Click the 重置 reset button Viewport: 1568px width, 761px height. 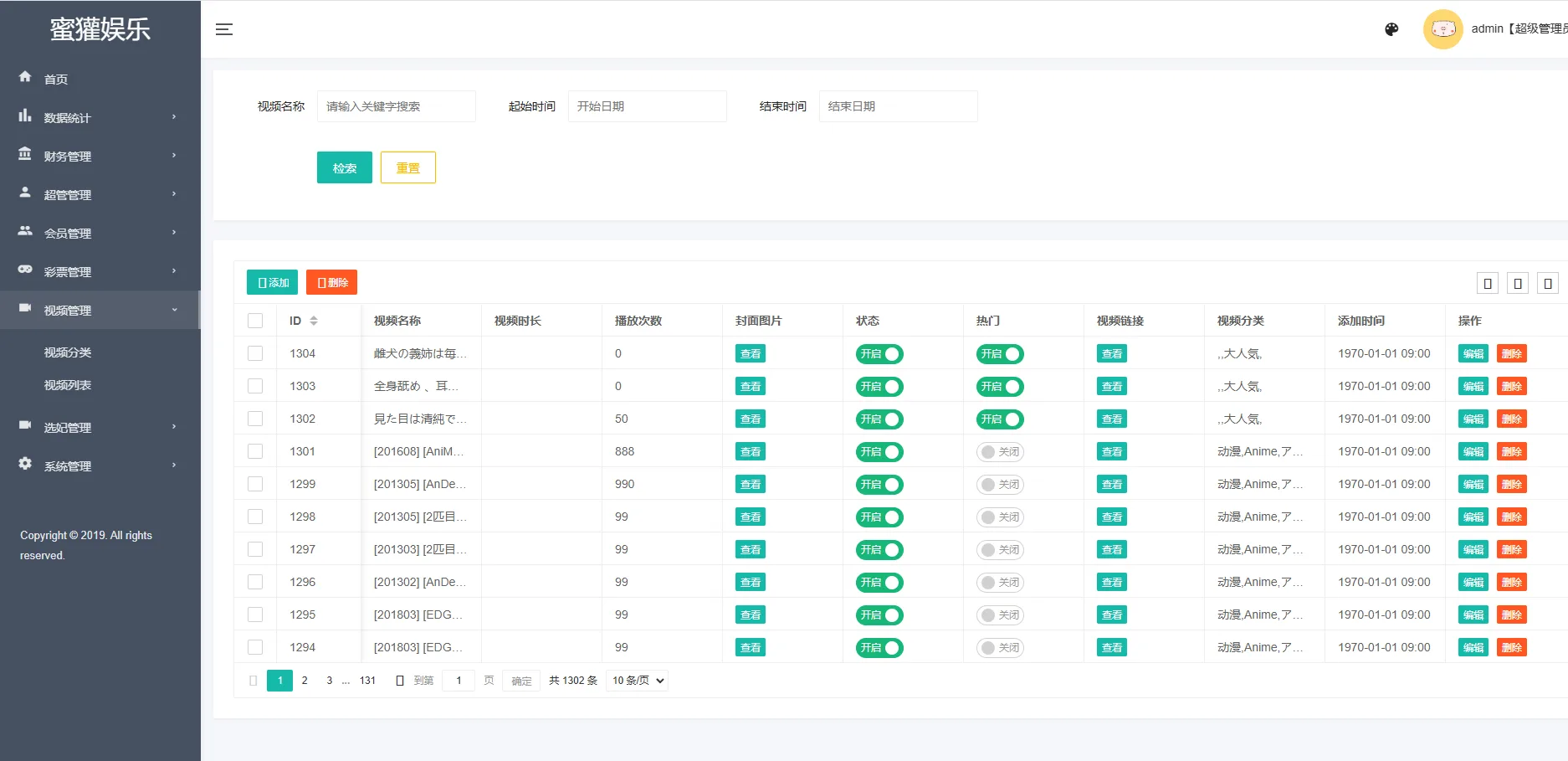click(x=407, y=167)
